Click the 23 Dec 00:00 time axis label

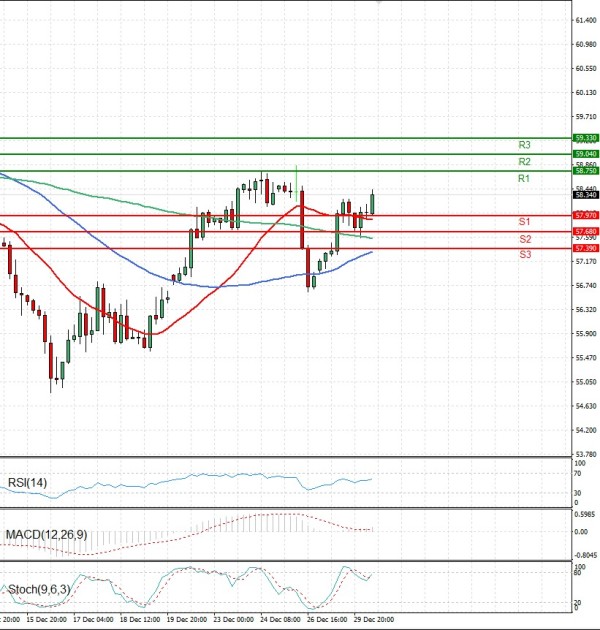coord(235,621)
